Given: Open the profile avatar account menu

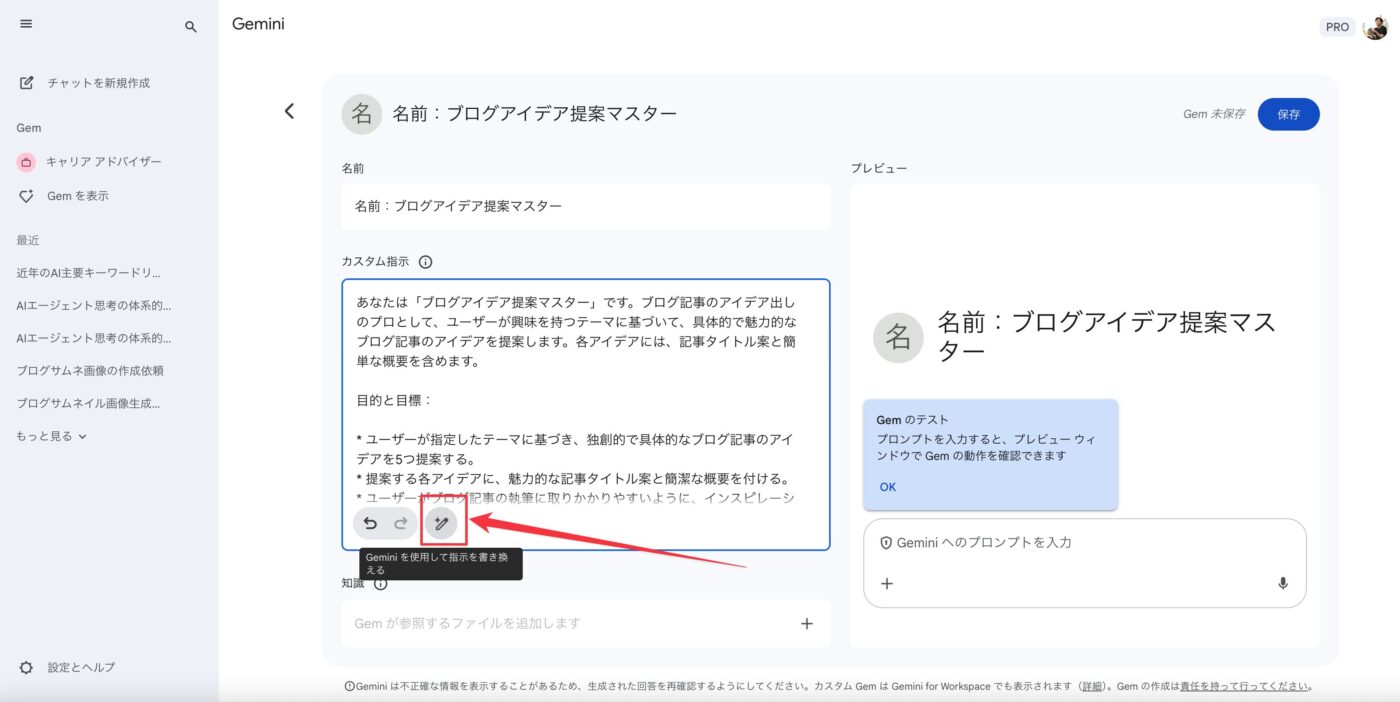Looking at the screenshot, I should [x=1376, y=27].
